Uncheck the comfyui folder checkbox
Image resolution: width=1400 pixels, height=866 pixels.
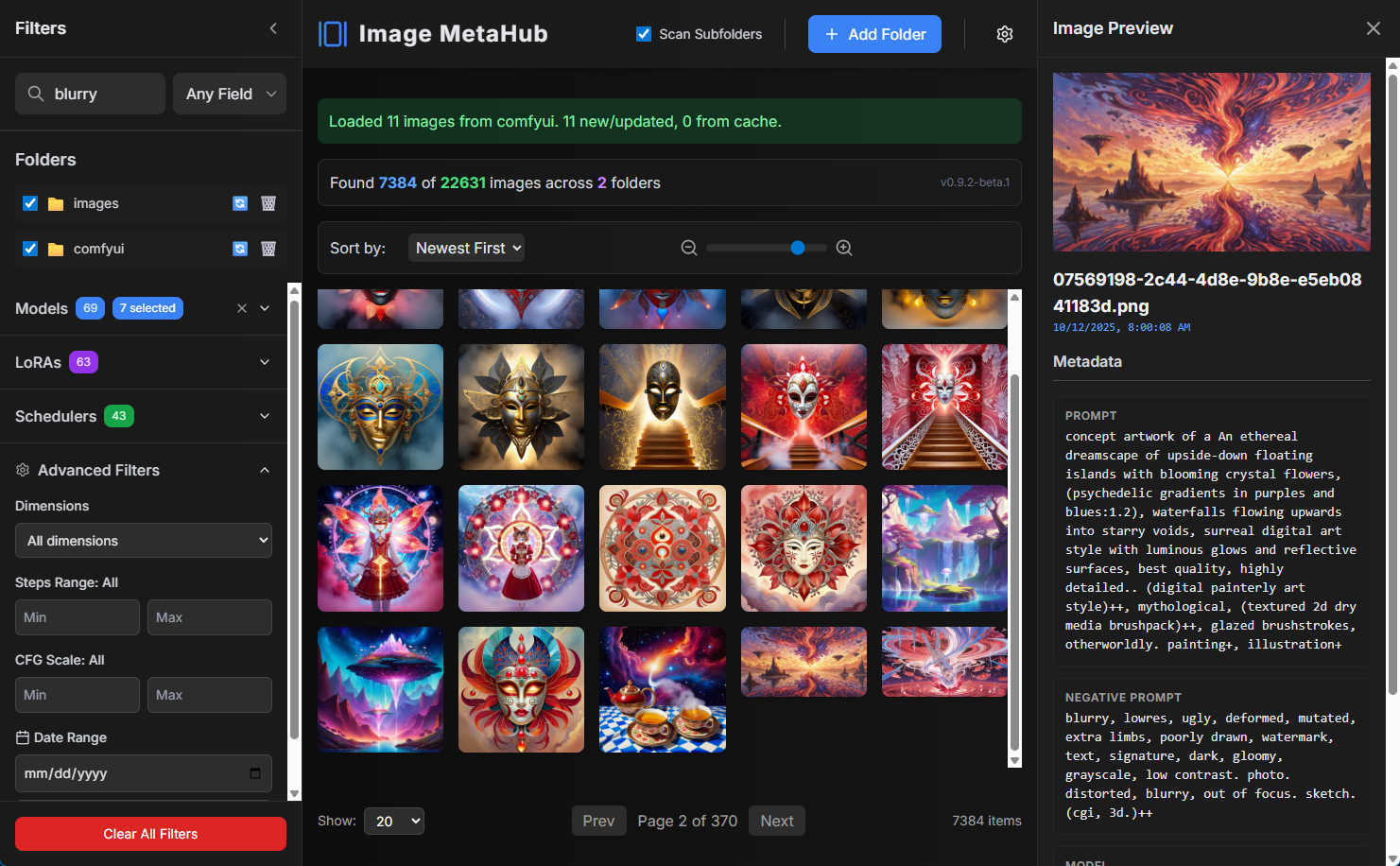[x=30, y=249]
